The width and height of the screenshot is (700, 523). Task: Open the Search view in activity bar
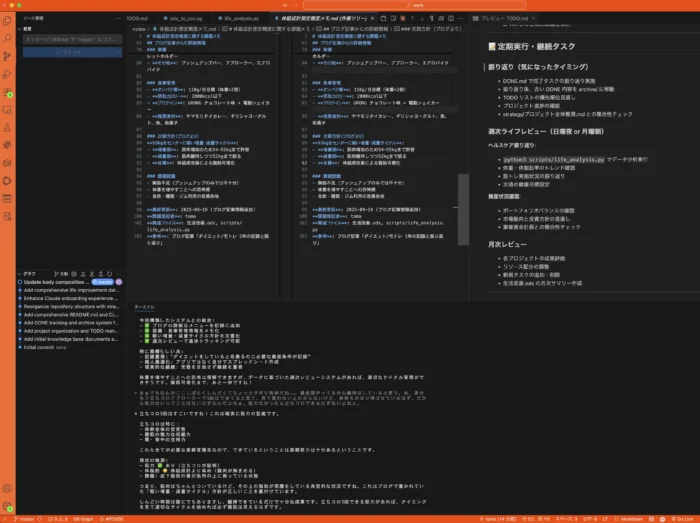tap(8, 38)
